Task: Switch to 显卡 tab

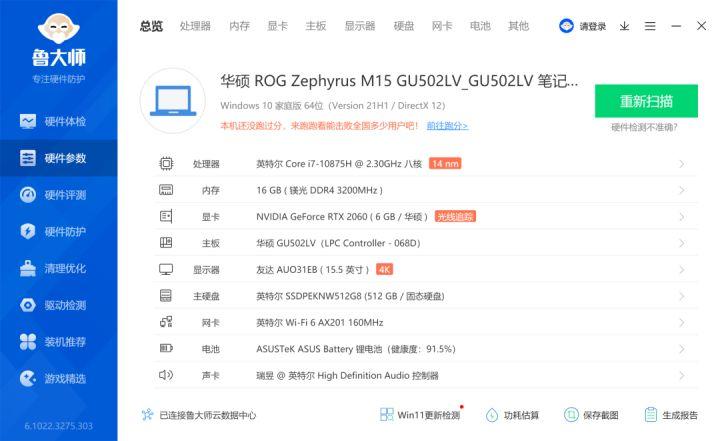Action: (277, 26)
